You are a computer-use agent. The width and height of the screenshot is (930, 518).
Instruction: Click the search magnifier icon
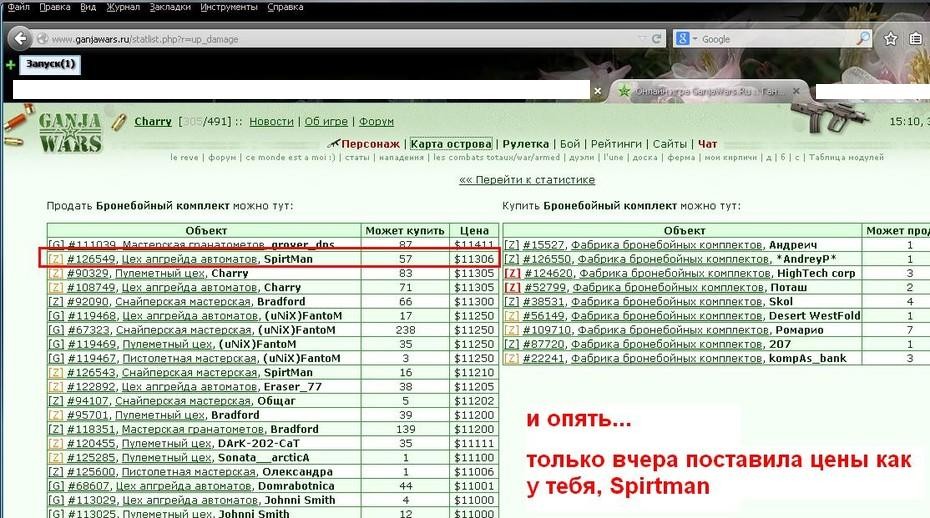click(864, 39)
